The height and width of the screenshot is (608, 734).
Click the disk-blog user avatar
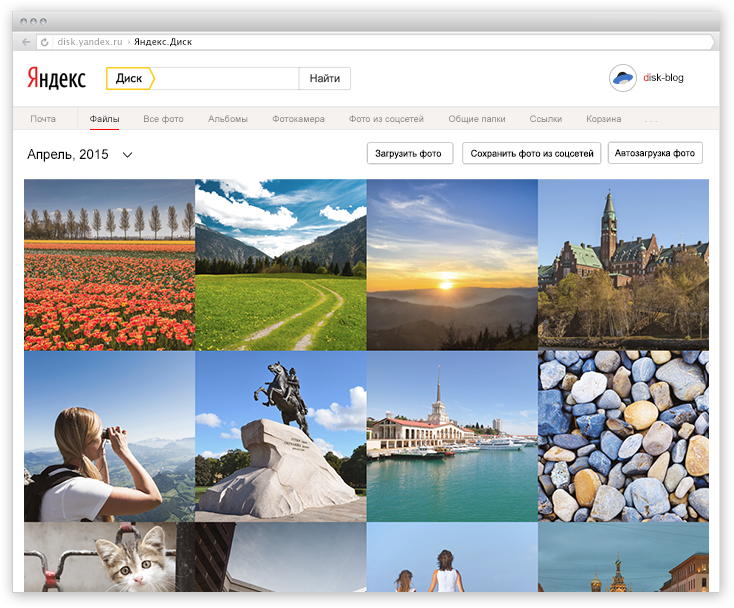pos(623,78)
